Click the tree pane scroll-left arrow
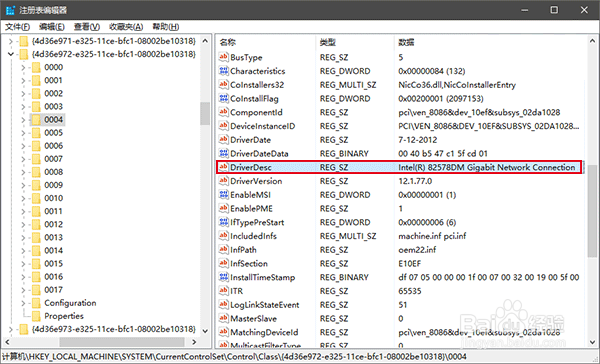Screen dimensions: 600x364 coord(7,342)
